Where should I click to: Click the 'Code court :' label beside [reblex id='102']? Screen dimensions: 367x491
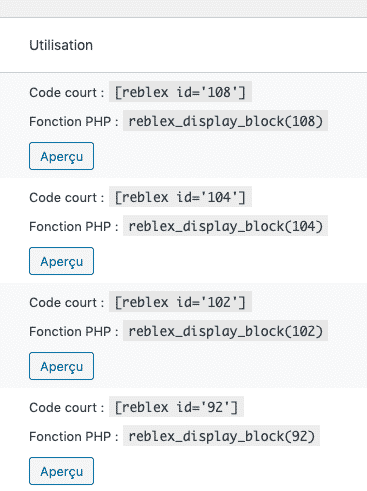[67, 302]
